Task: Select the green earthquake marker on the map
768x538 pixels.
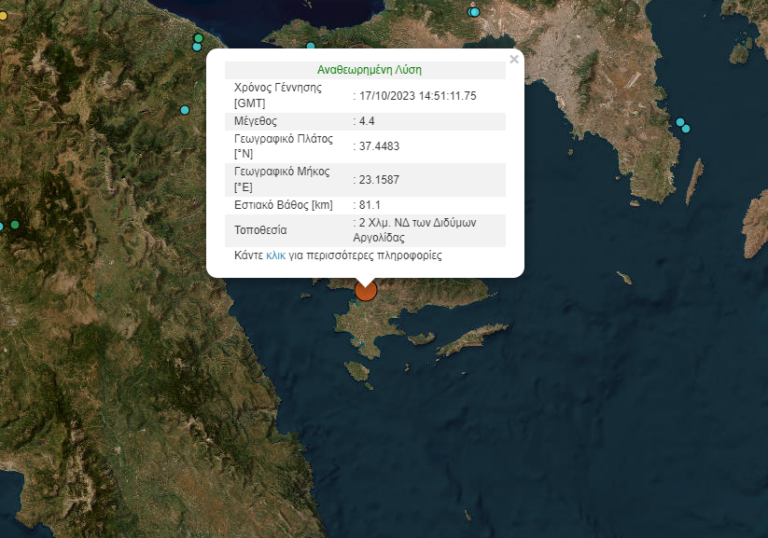Action: coord(198,38)
